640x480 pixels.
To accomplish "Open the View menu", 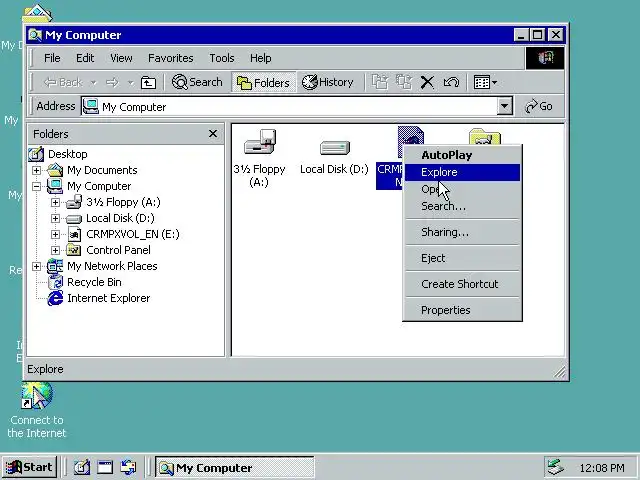I will tap(121, 58).
